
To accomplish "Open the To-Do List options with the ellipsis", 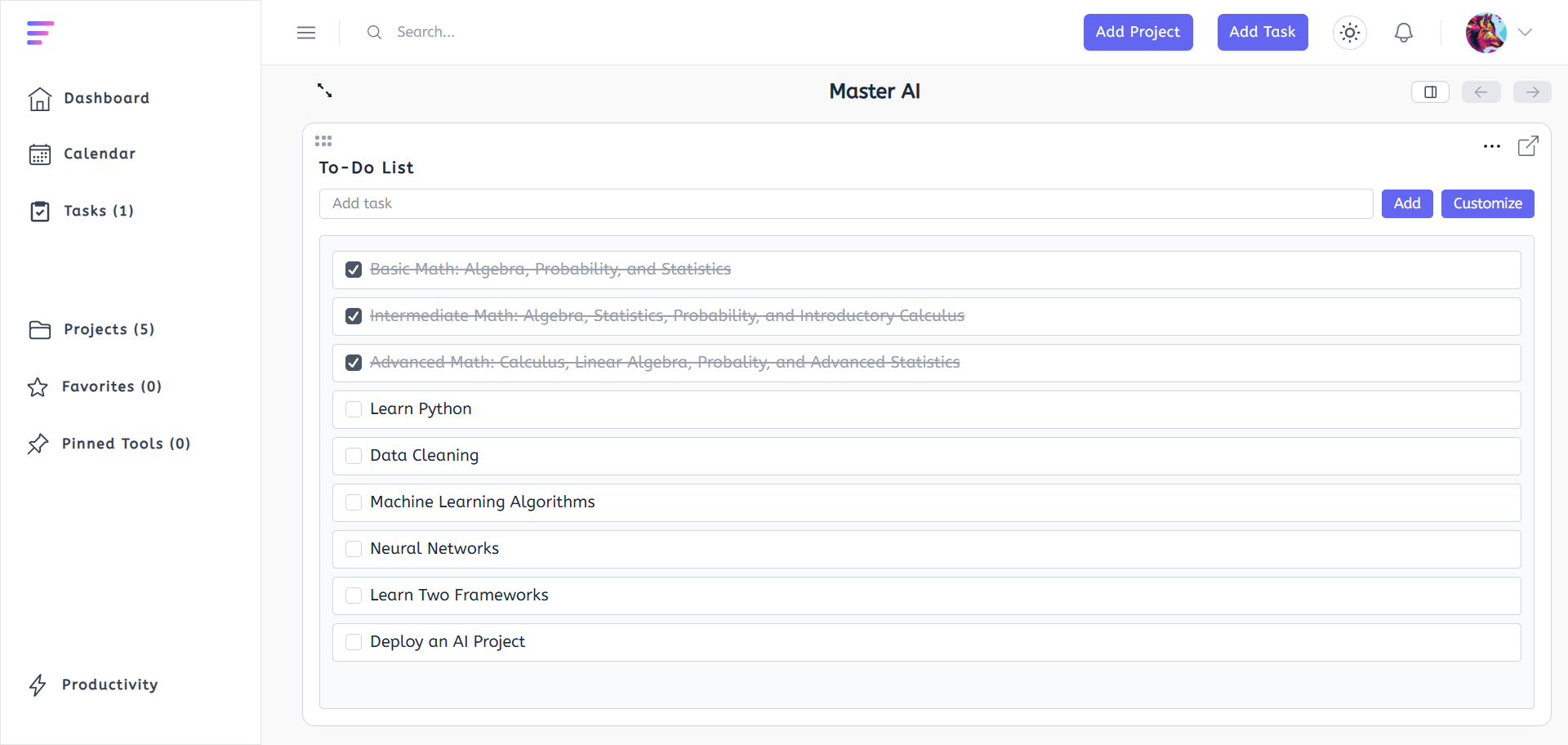I will [1492, 146].
